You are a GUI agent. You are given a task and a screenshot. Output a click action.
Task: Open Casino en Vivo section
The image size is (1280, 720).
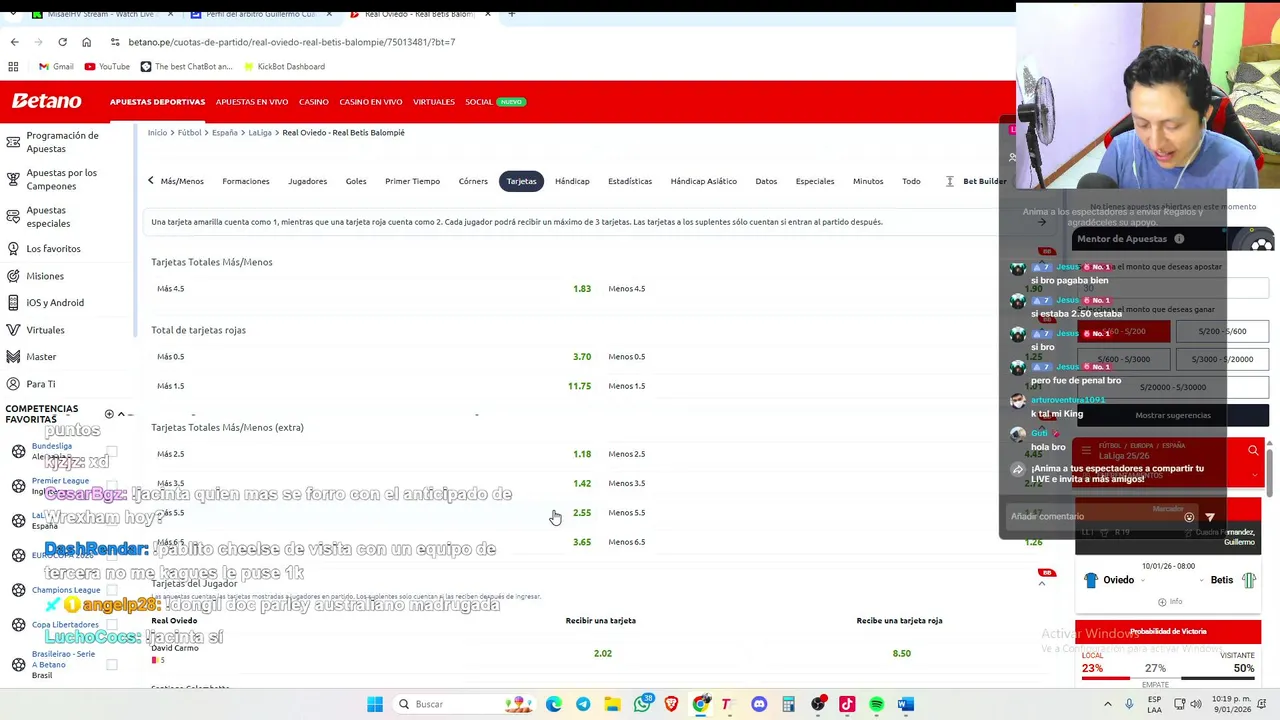pos(370,102)
